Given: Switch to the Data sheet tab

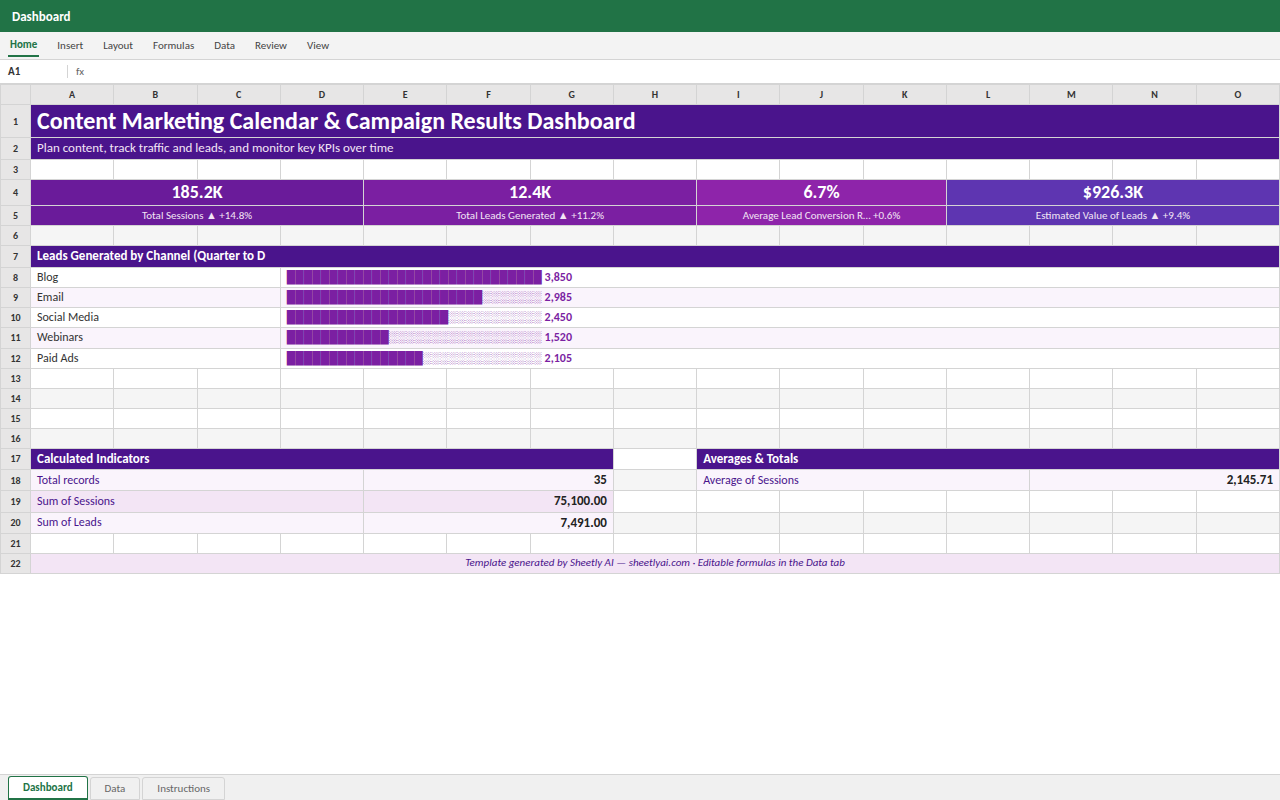Looking at the screenshot, I should (x=115, y=788).
